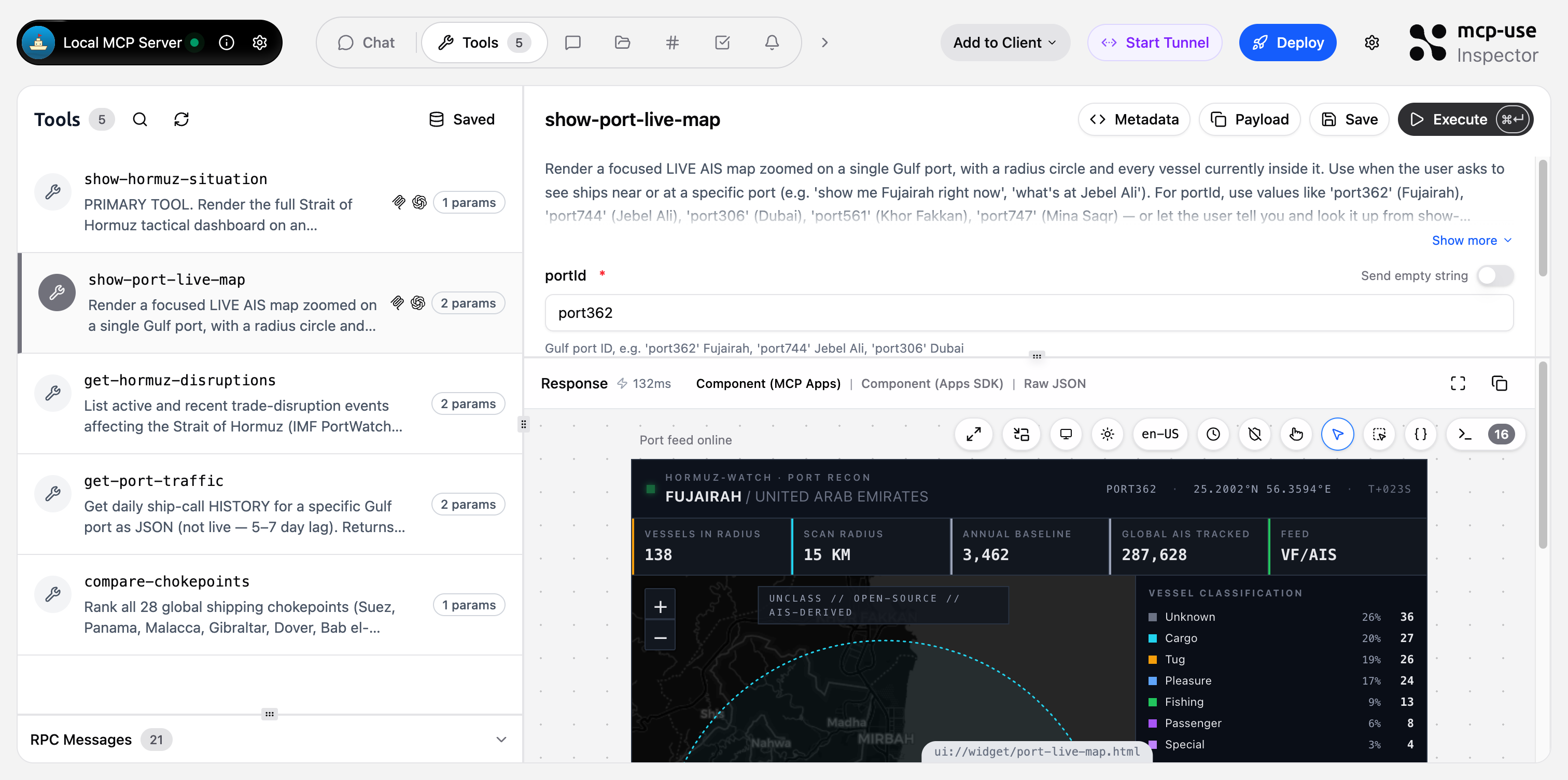Click the search tools magnifier icon

coord(140,119)
